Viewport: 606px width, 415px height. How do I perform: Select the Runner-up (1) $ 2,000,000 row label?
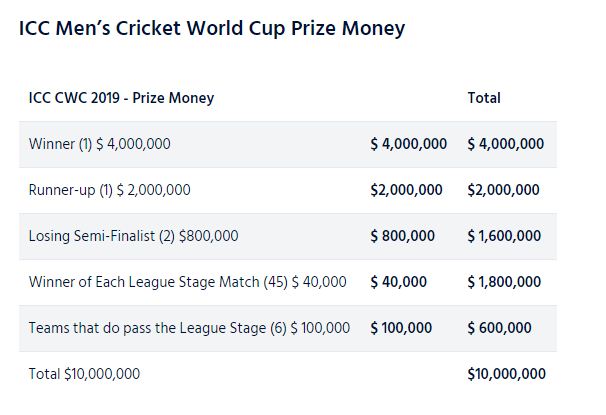110,190
